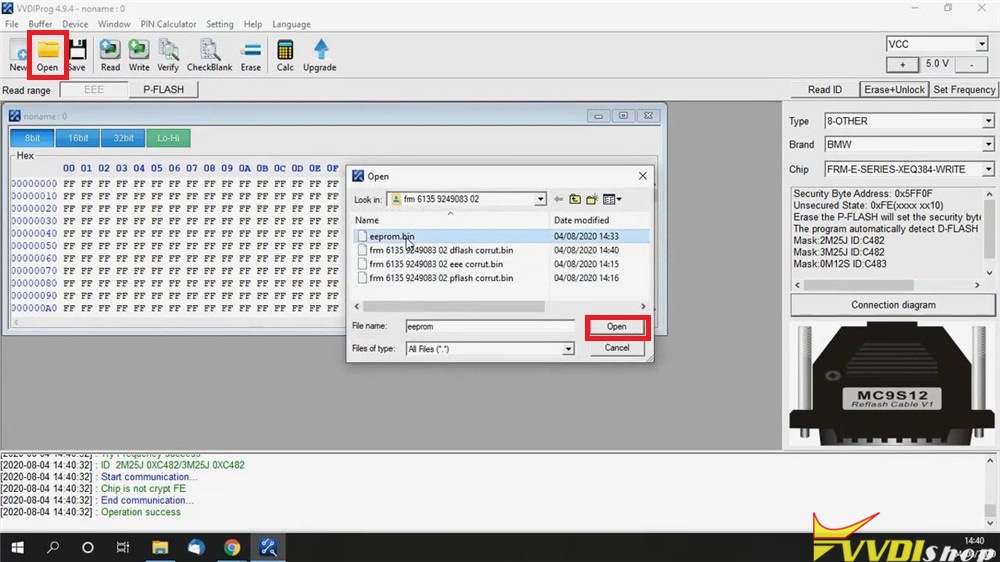
Task: Open the Window menu
Action: click(114, 24)
